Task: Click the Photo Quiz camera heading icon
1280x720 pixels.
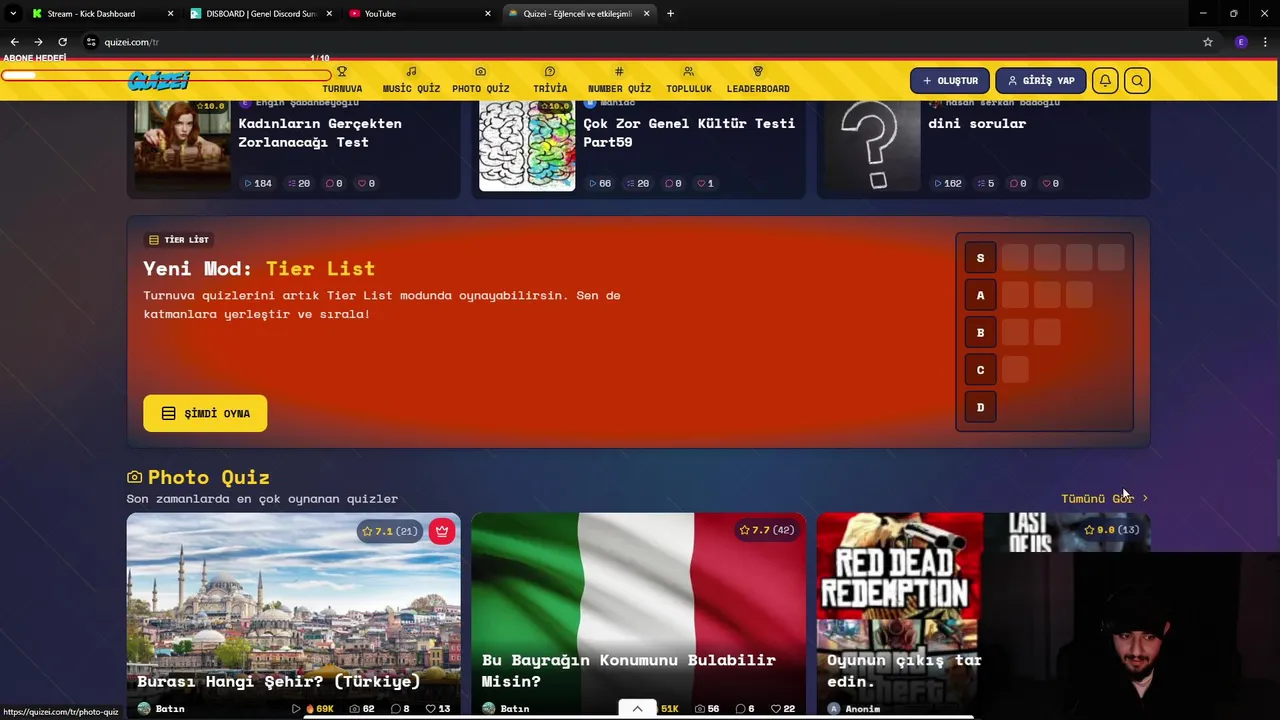Action: 134,478
